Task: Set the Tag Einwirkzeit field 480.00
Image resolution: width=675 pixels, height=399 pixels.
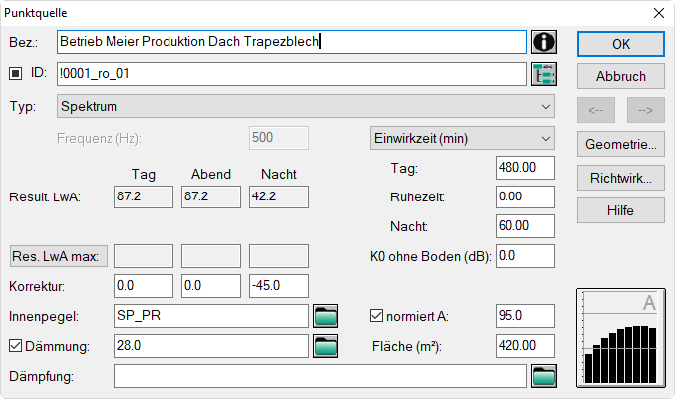Action: pyautogui.click(x=525, y=168)
